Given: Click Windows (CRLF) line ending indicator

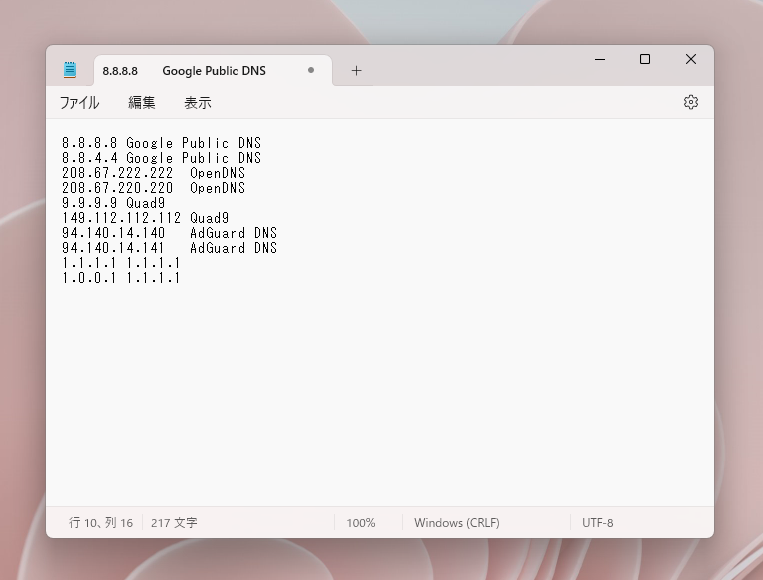Looking at the screenshot, I should point(456,523).
